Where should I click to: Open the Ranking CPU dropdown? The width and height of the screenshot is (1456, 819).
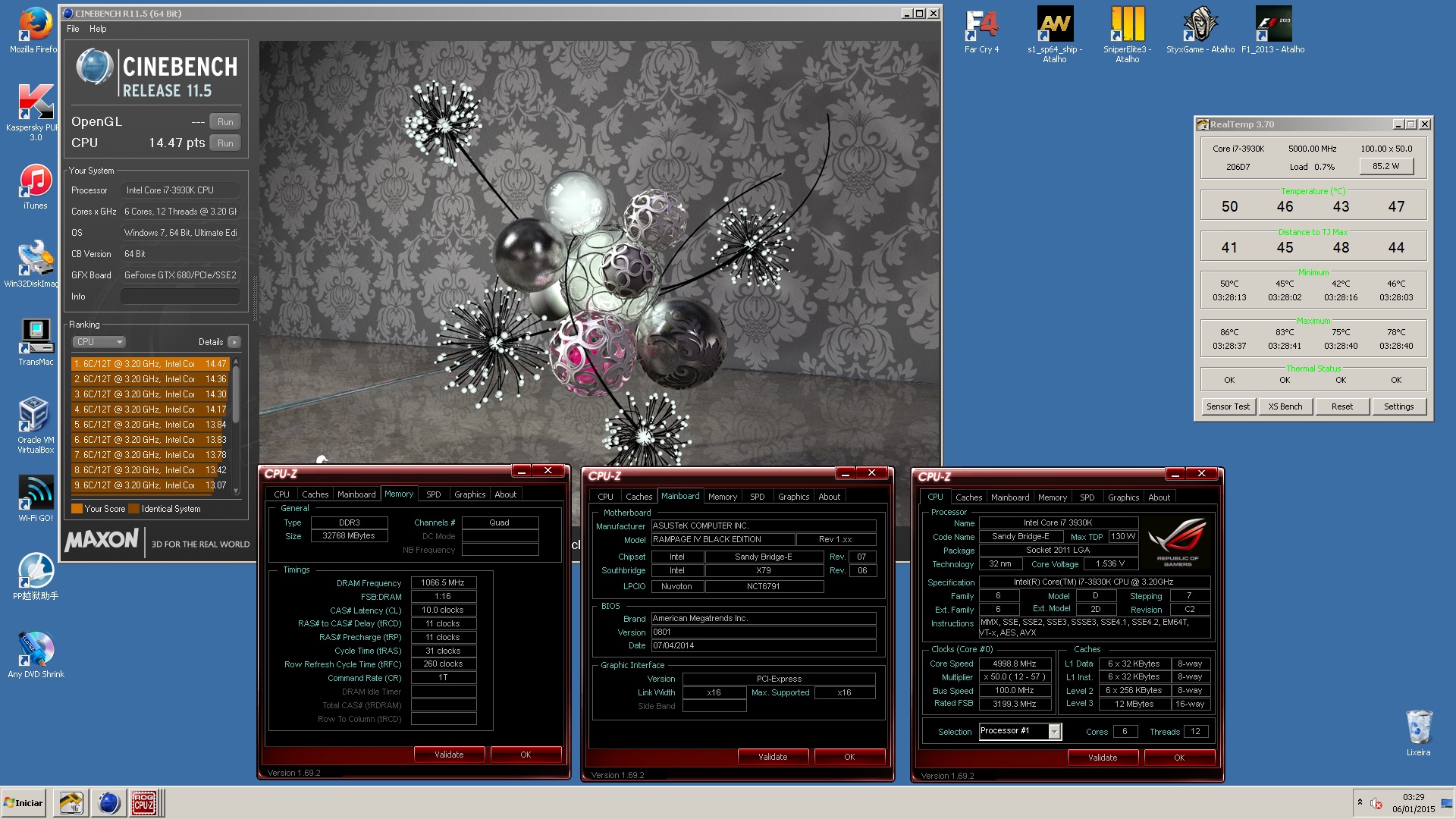tap(99, 342)
